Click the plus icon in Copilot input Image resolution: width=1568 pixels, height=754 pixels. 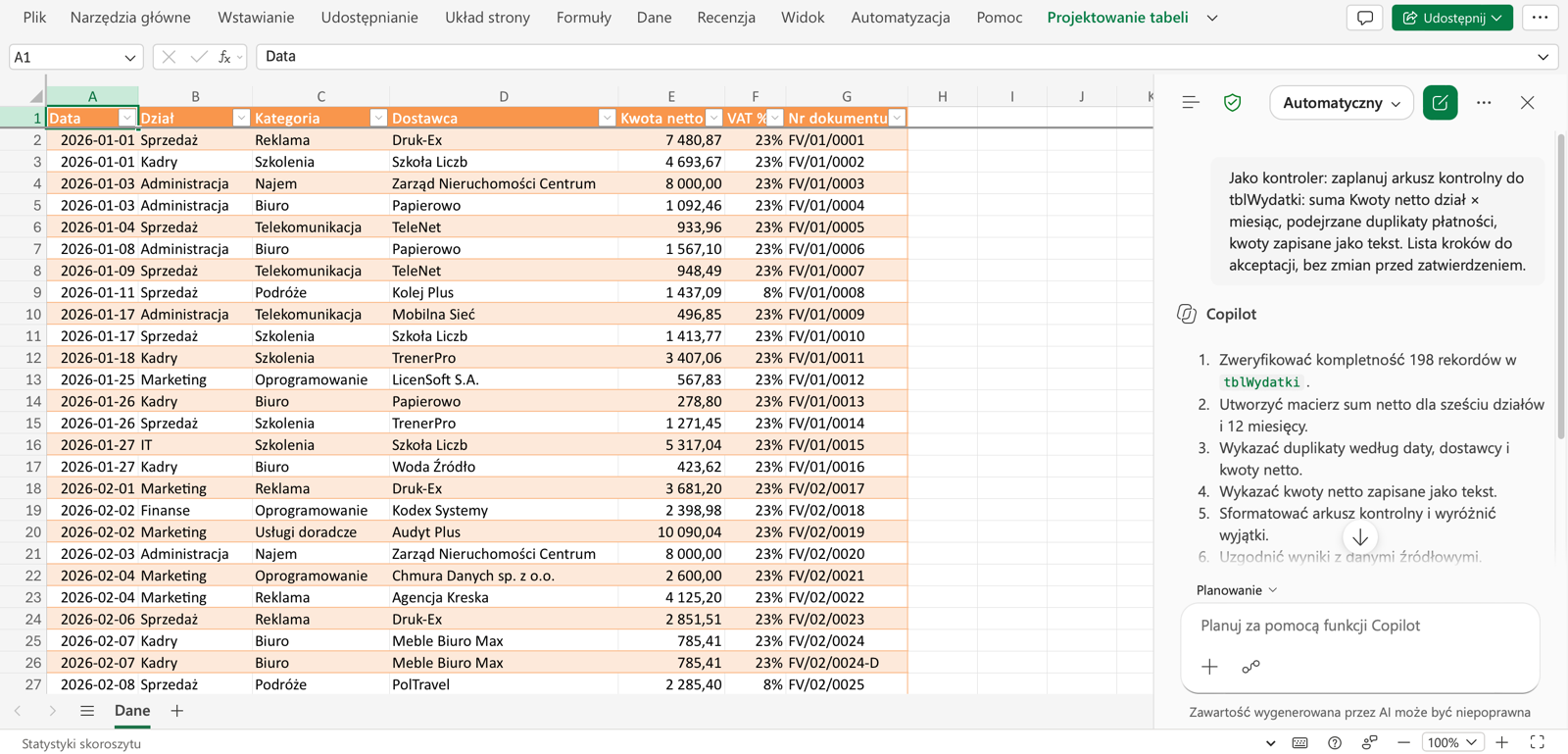[1209, 667]
